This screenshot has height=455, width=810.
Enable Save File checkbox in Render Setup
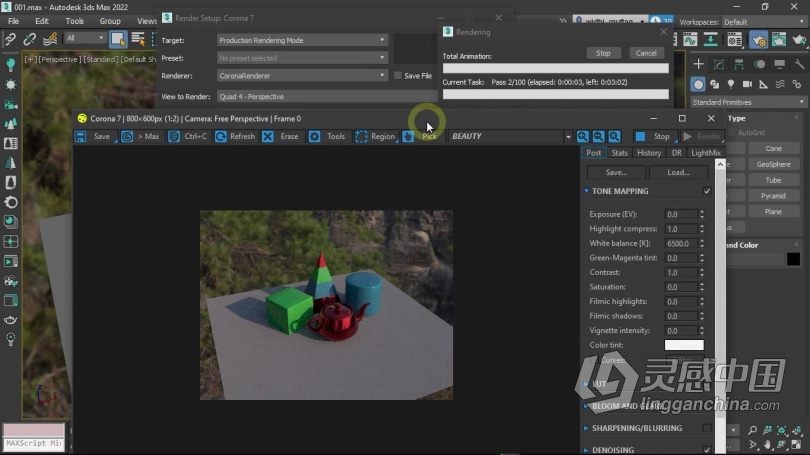(398, 75)
